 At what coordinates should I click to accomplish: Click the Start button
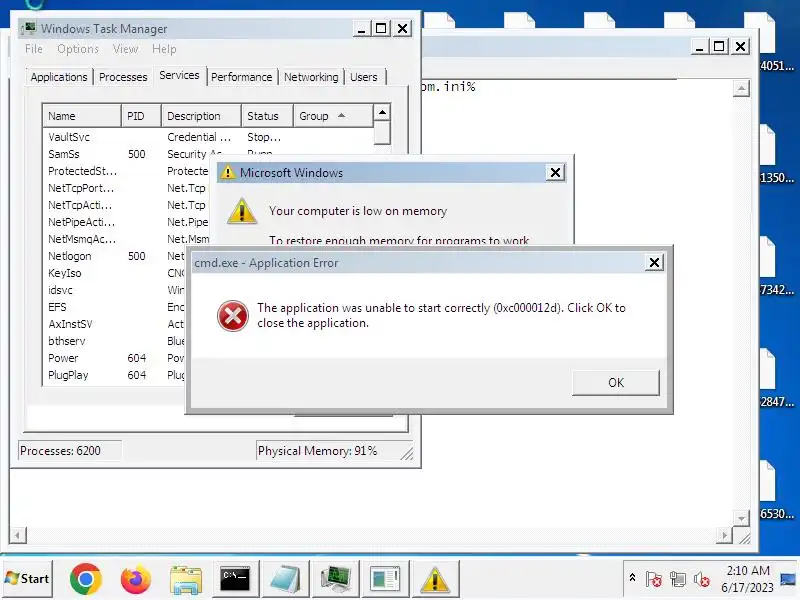tap(27, 579)
